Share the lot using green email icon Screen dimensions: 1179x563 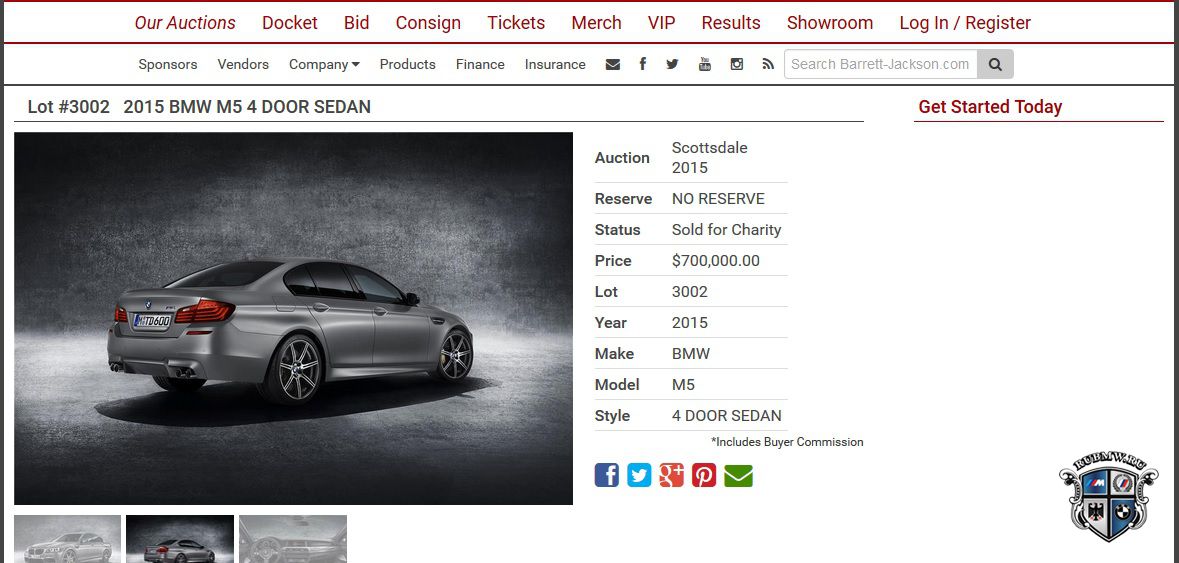pos(738,476)
